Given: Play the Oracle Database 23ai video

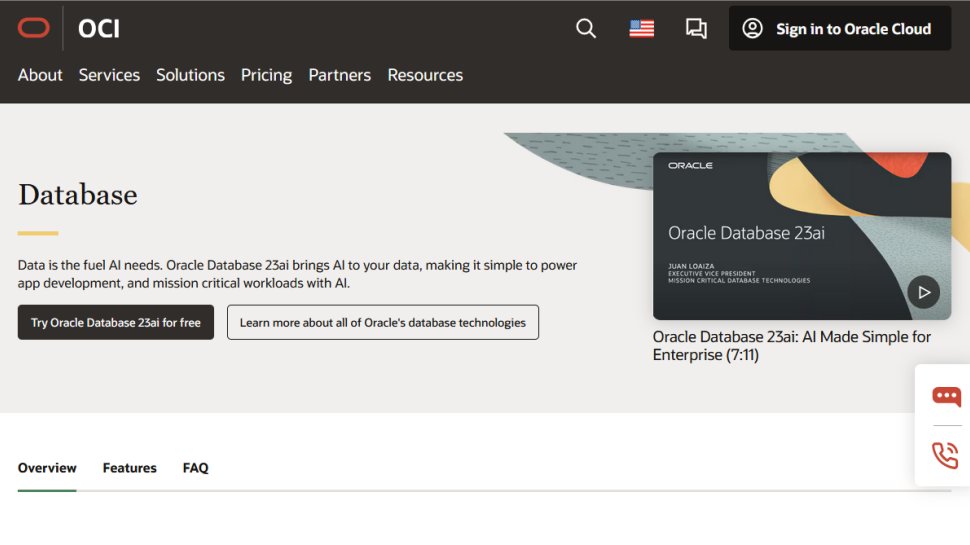Looking at the screenshot, I should coord(923,292).
